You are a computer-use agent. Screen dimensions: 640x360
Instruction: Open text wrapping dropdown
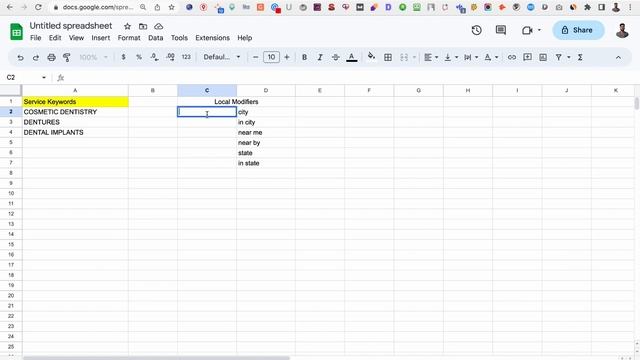(471, 58)
